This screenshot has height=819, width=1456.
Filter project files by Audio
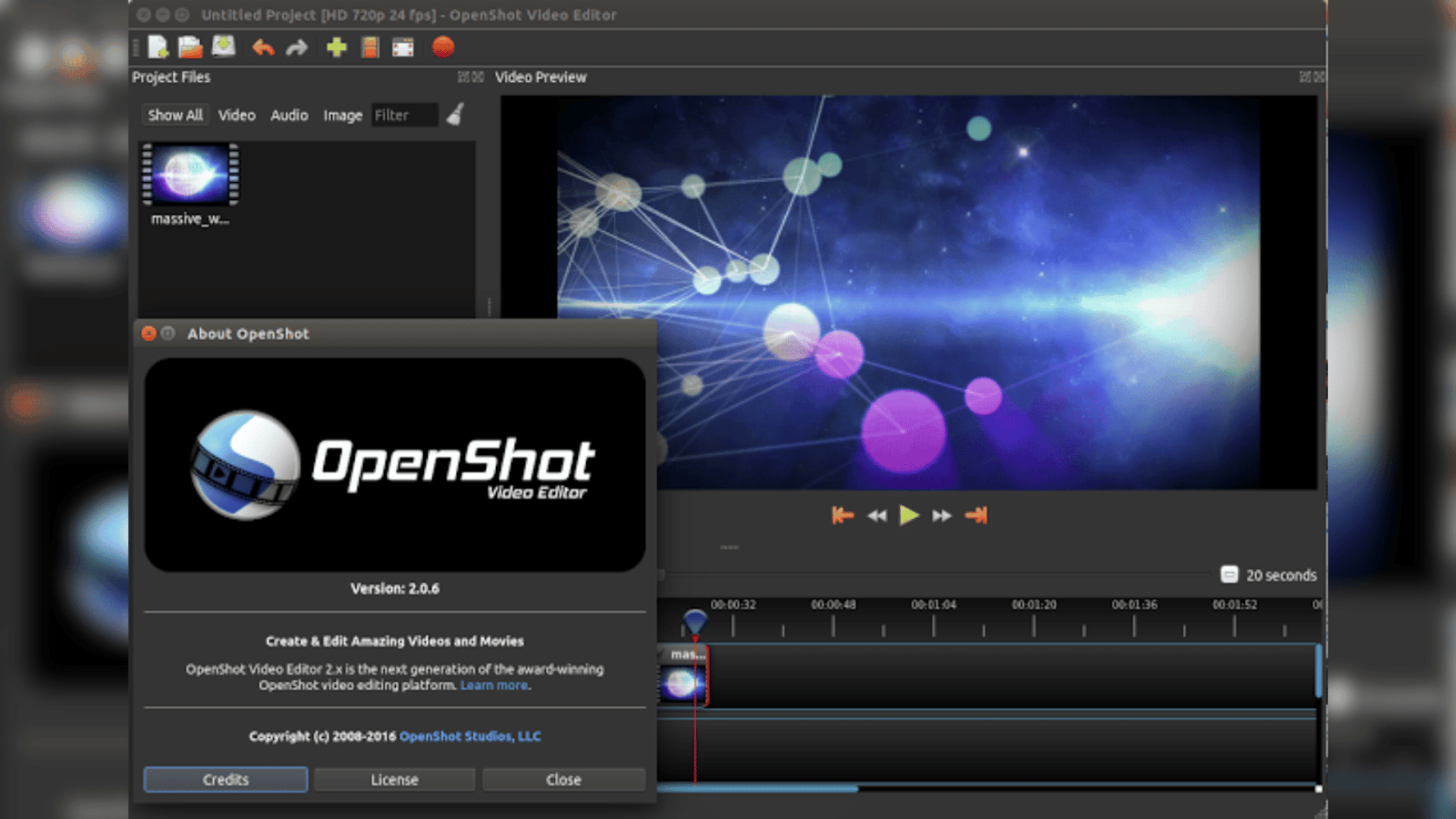coord(289,116)
